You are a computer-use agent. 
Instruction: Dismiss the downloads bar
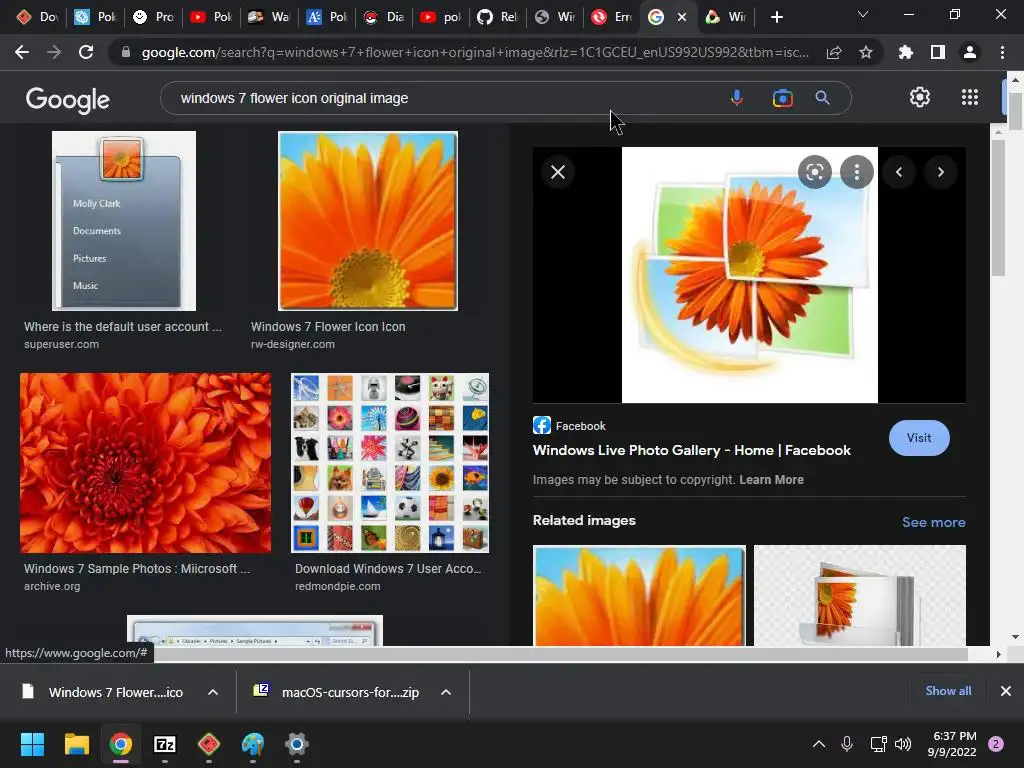[1006, 690]
